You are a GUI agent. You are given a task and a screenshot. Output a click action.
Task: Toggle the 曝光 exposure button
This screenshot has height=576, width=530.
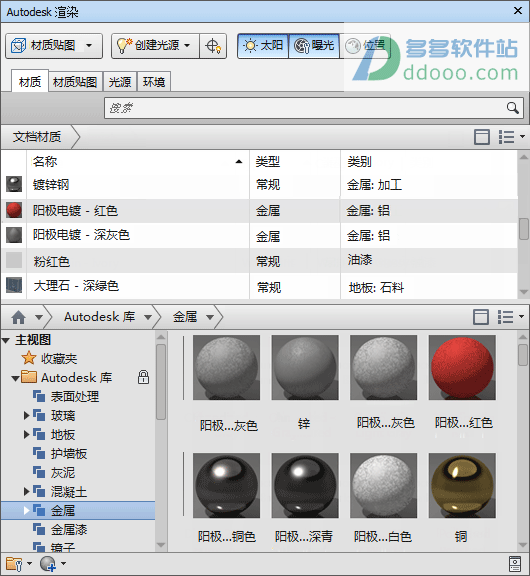point(314,46)
